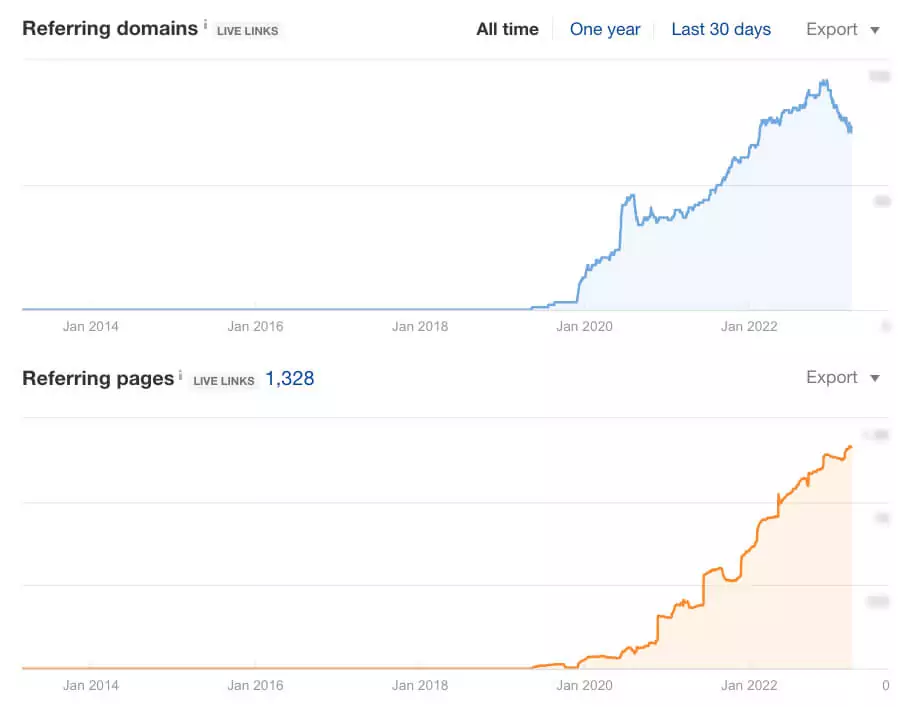Open Export dropdown arrow for Referring domains
912x707 pixels.
[875, 30]
